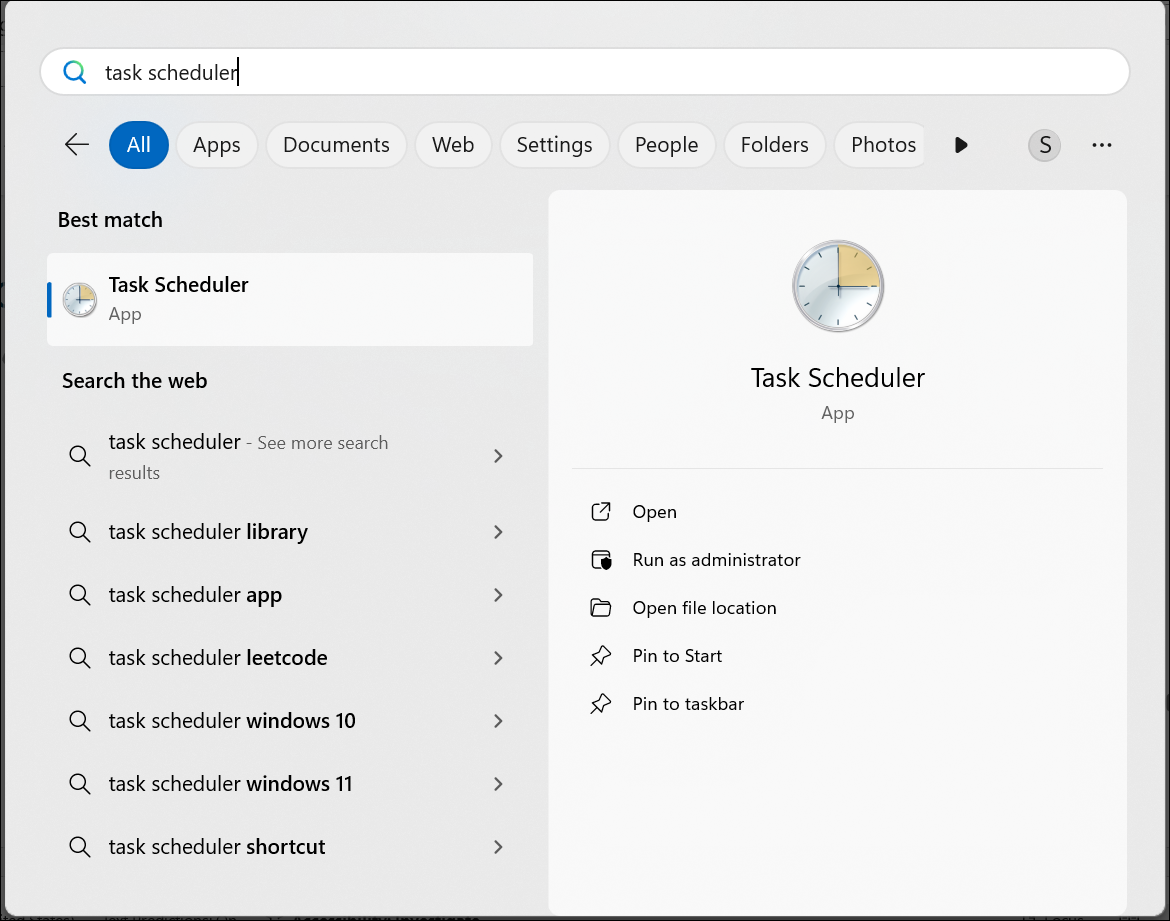Viewport: 1170px width, 921px height.
Task: Click the S user profile avatar
Action: click(1044, 145)
